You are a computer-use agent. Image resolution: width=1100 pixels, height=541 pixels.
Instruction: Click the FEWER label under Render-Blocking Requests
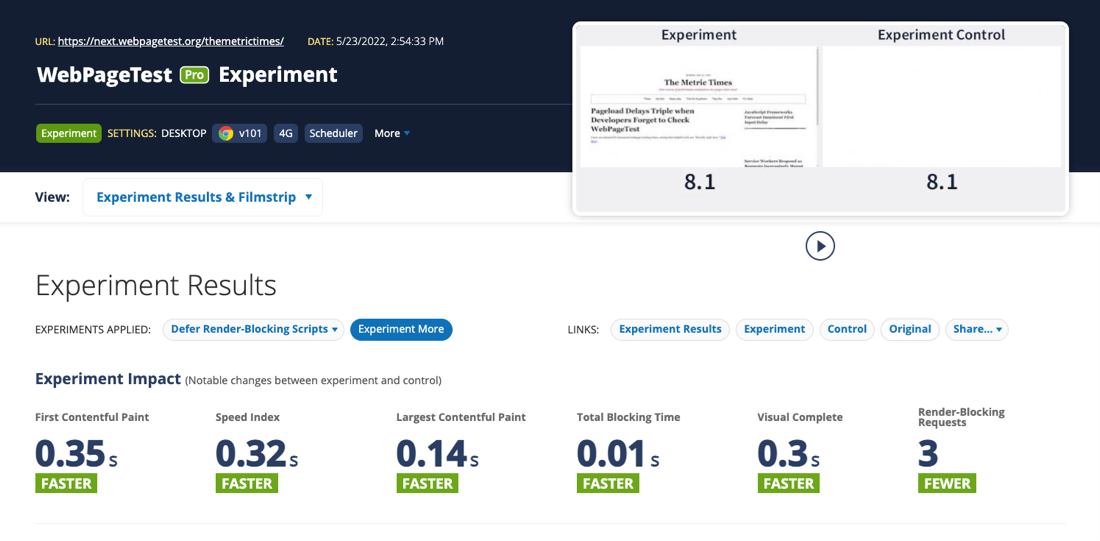[946, 483]
